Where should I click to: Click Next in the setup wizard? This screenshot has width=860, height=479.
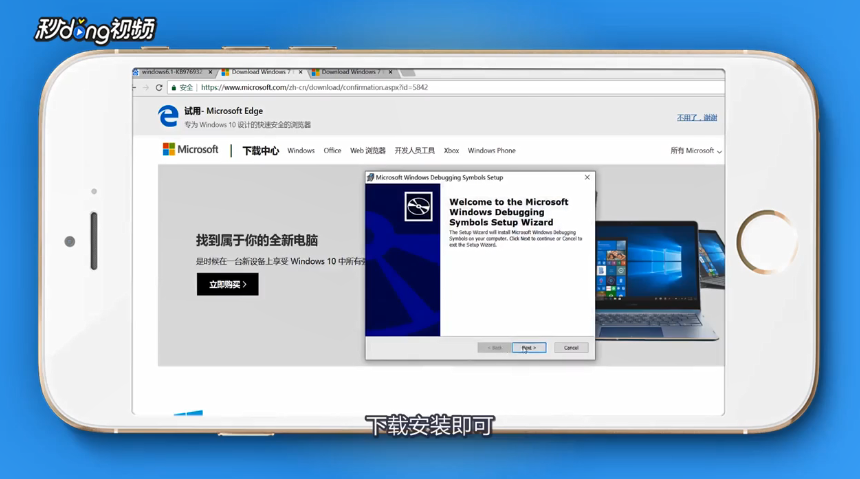(529, 348)
